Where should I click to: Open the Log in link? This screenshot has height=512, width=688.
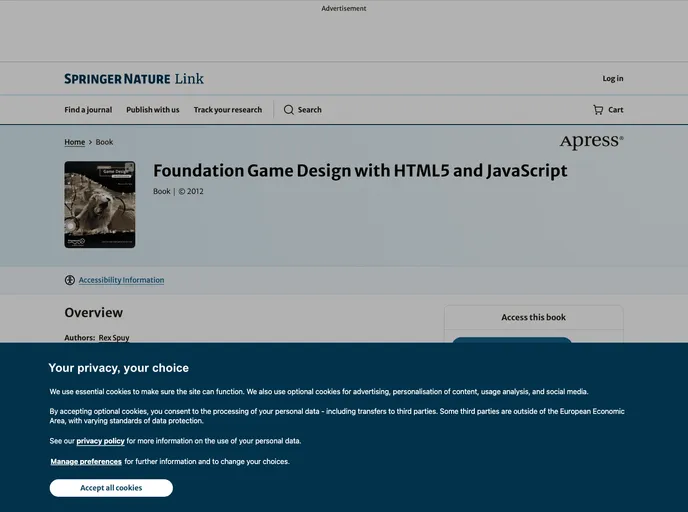pyautogui.click(x=613, y=79)
